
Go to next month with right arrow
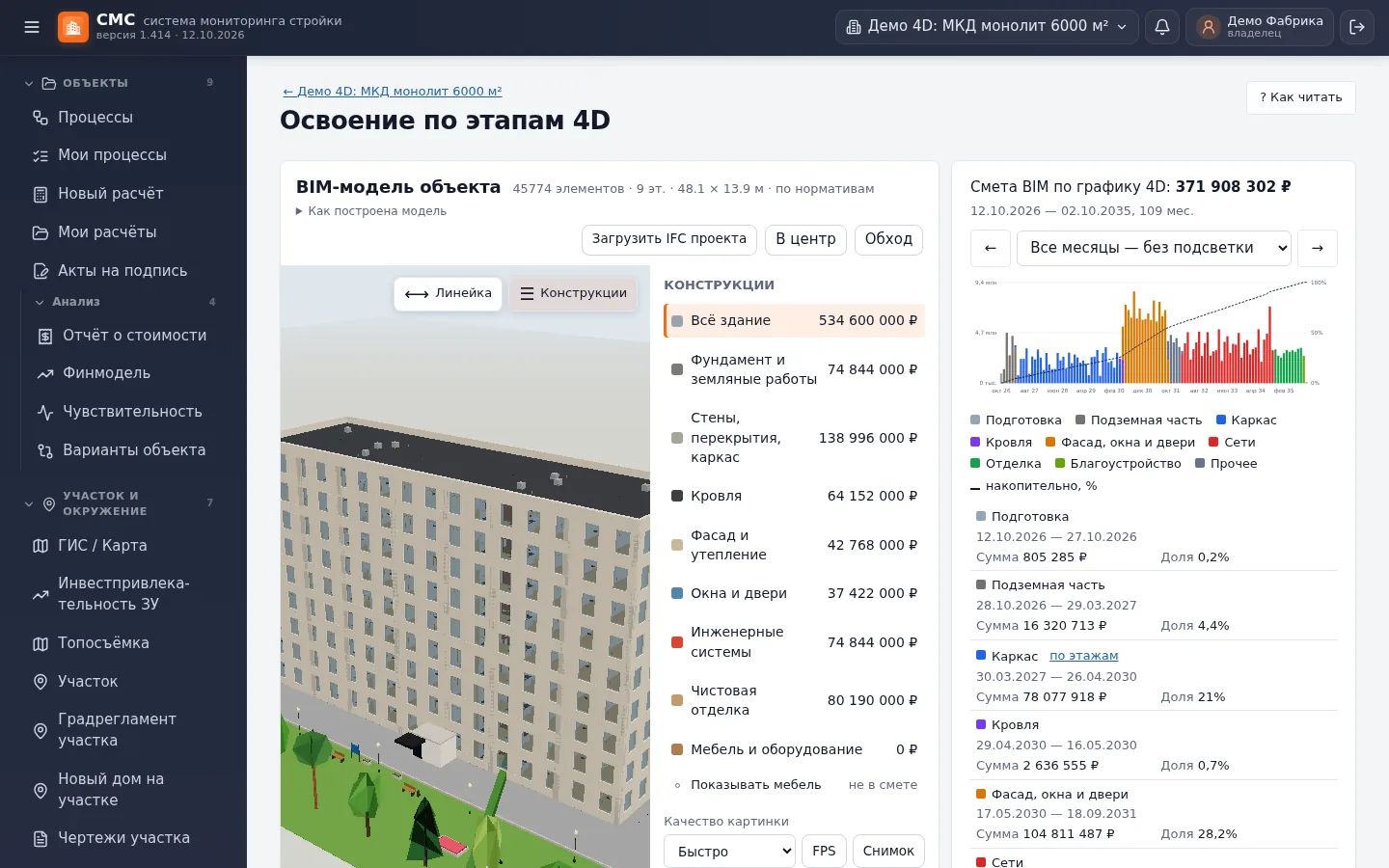pos(1318,248)
